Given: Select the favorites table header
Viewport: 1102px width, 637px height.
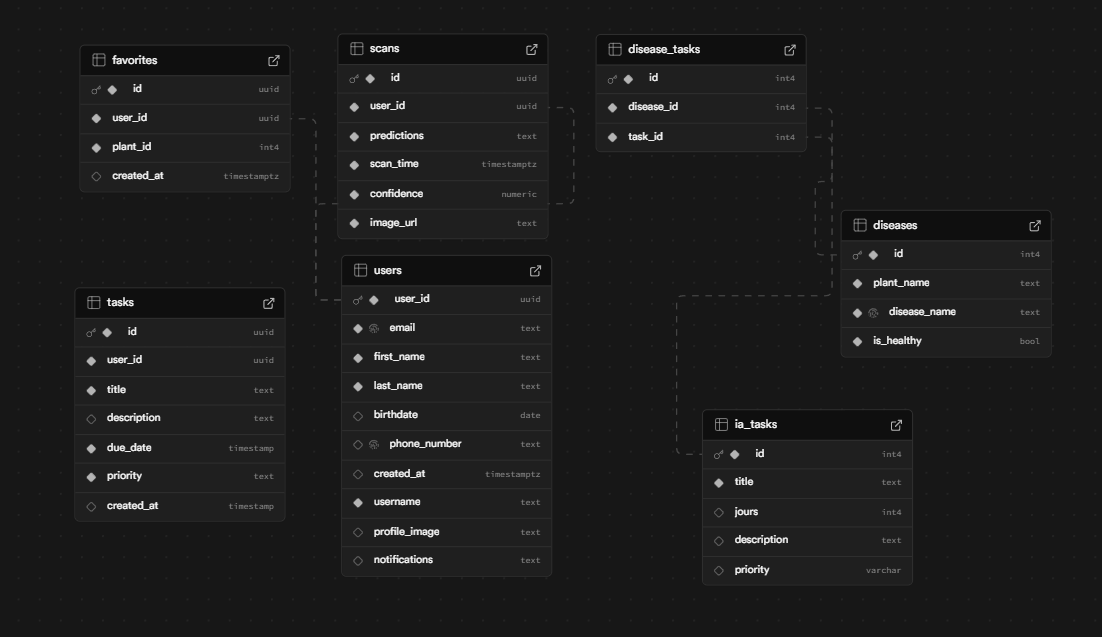Looking at the screenshot, I should [185, 61].
